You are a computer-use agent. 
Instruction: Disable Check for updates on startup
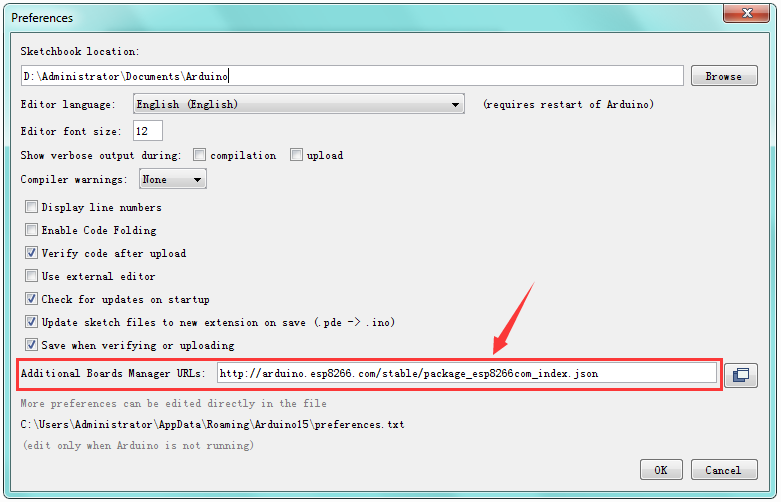[32, 300]
